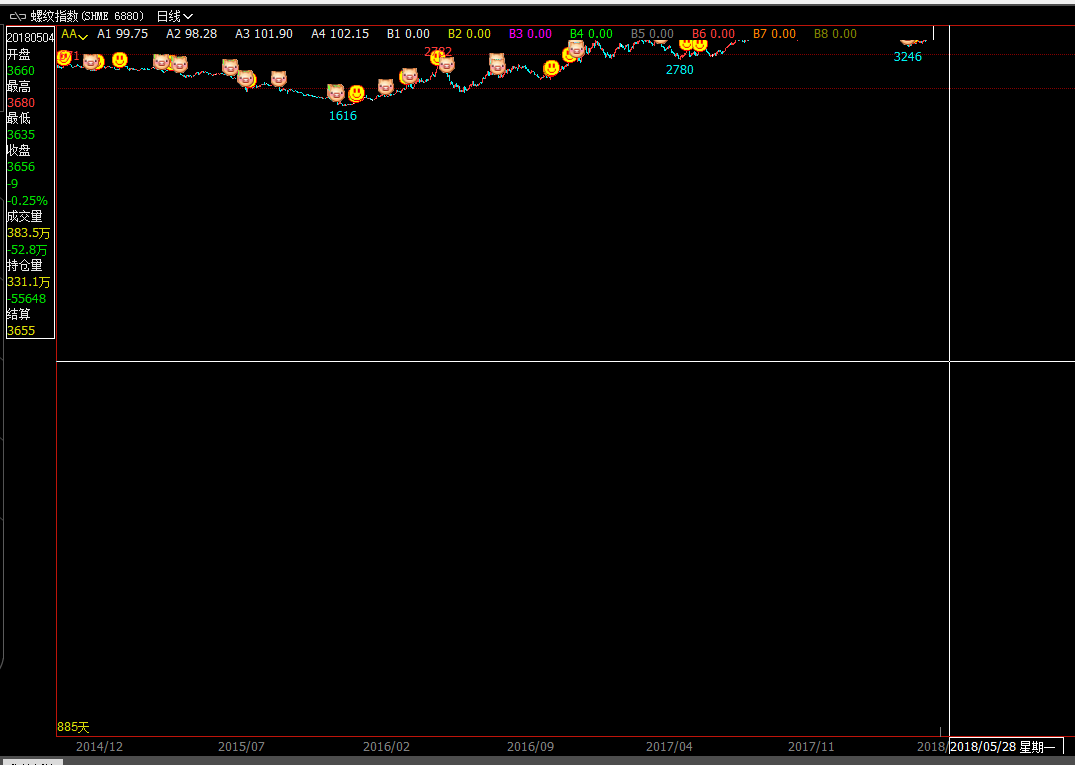This screenshot has height=765, width=1075.
Task: Click the 2017/04 date axis label
Action: [x=669, y=747]
